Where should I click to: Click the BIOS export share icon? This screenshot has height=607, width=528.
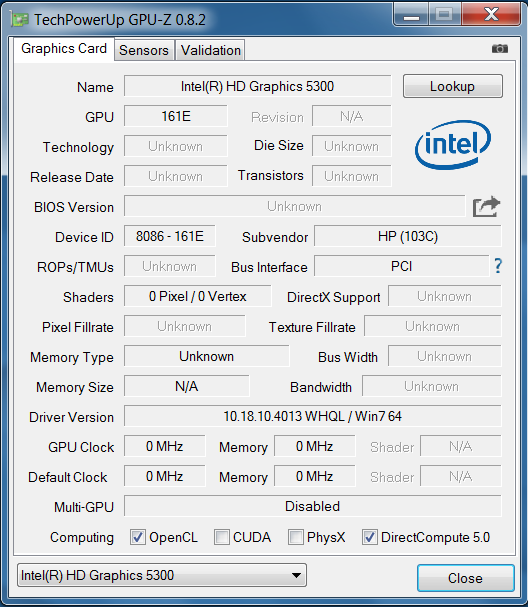486,207
